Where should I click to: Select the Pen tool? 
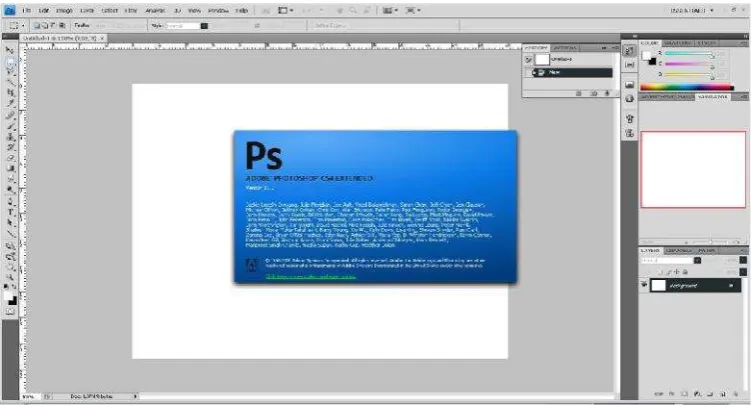pyautogui.click(x=10, y=201)
